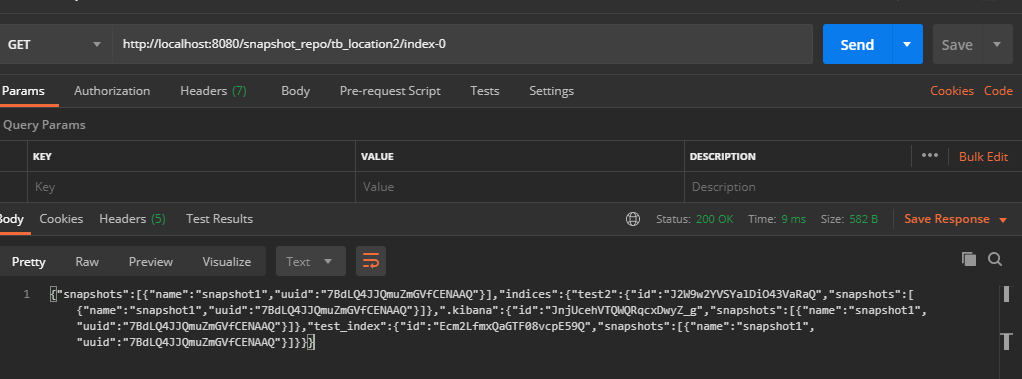The height and width of the screenshot is (379, 1022).
Task: Click the three-dots column options icon
Action: (x=929, y=156)
